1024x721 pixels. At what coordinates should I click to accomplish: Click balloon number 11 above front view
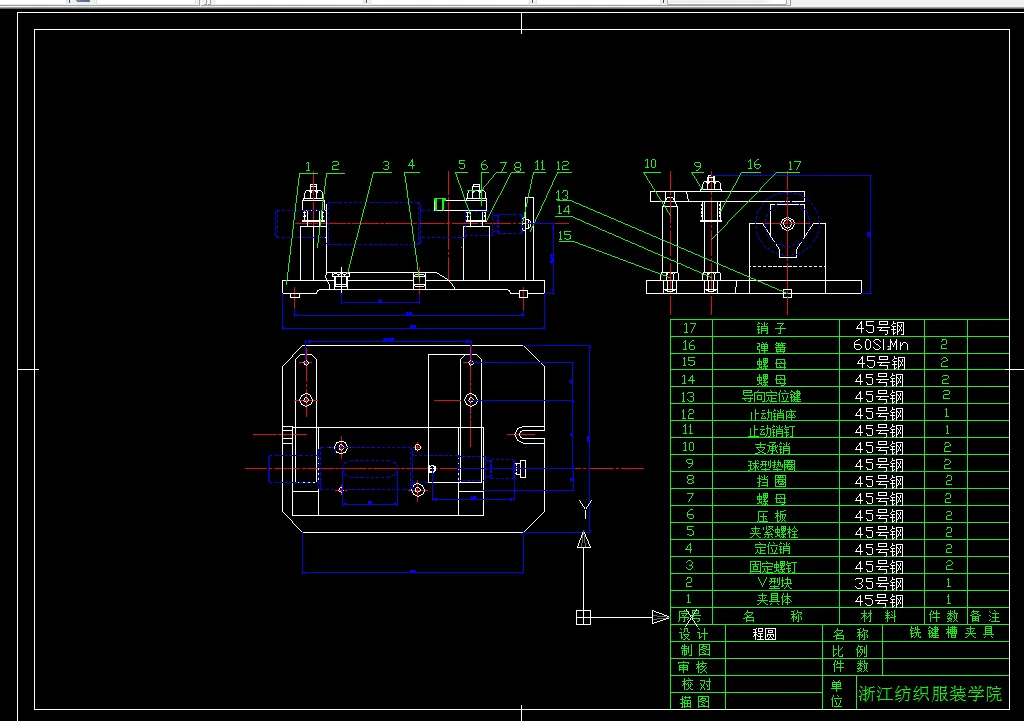click(539, 166)
